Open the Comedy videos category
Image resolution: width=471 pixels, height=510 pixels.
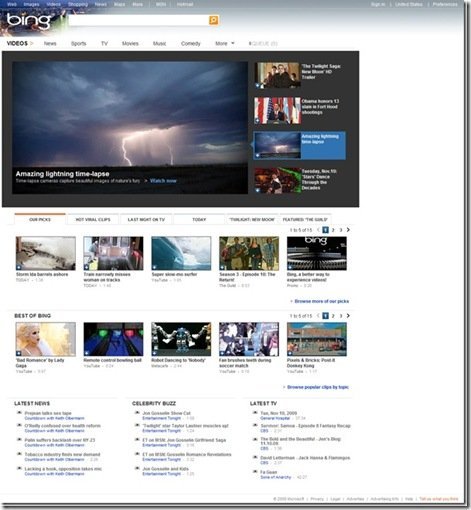pos(191,43)
